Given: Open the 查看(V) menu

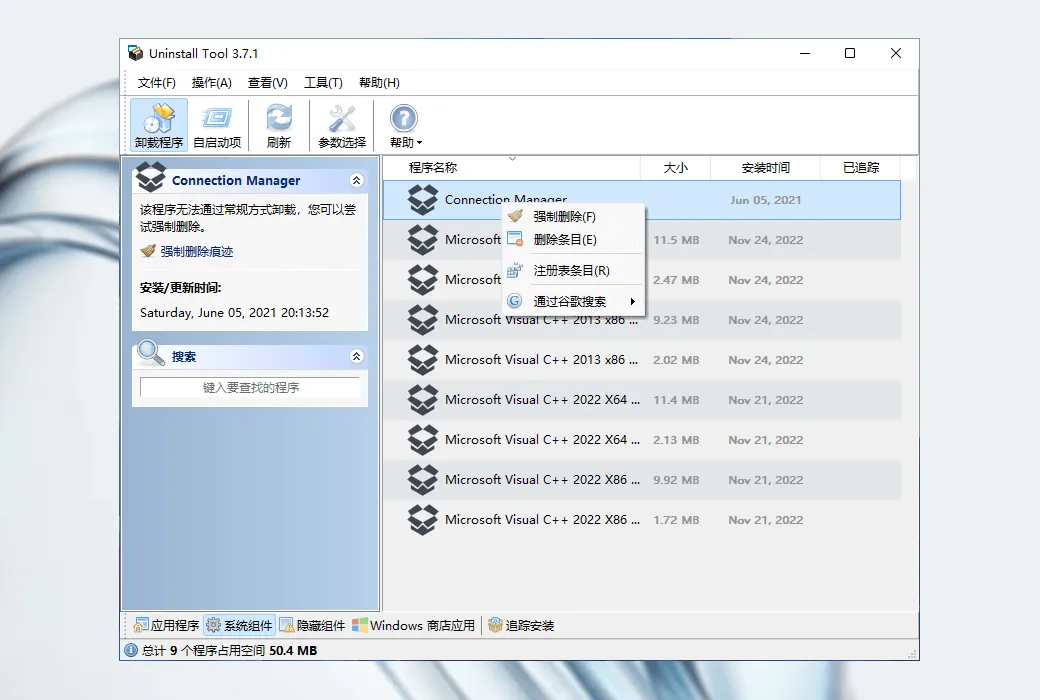Looking at the screenshot, I should click(267, 83).
